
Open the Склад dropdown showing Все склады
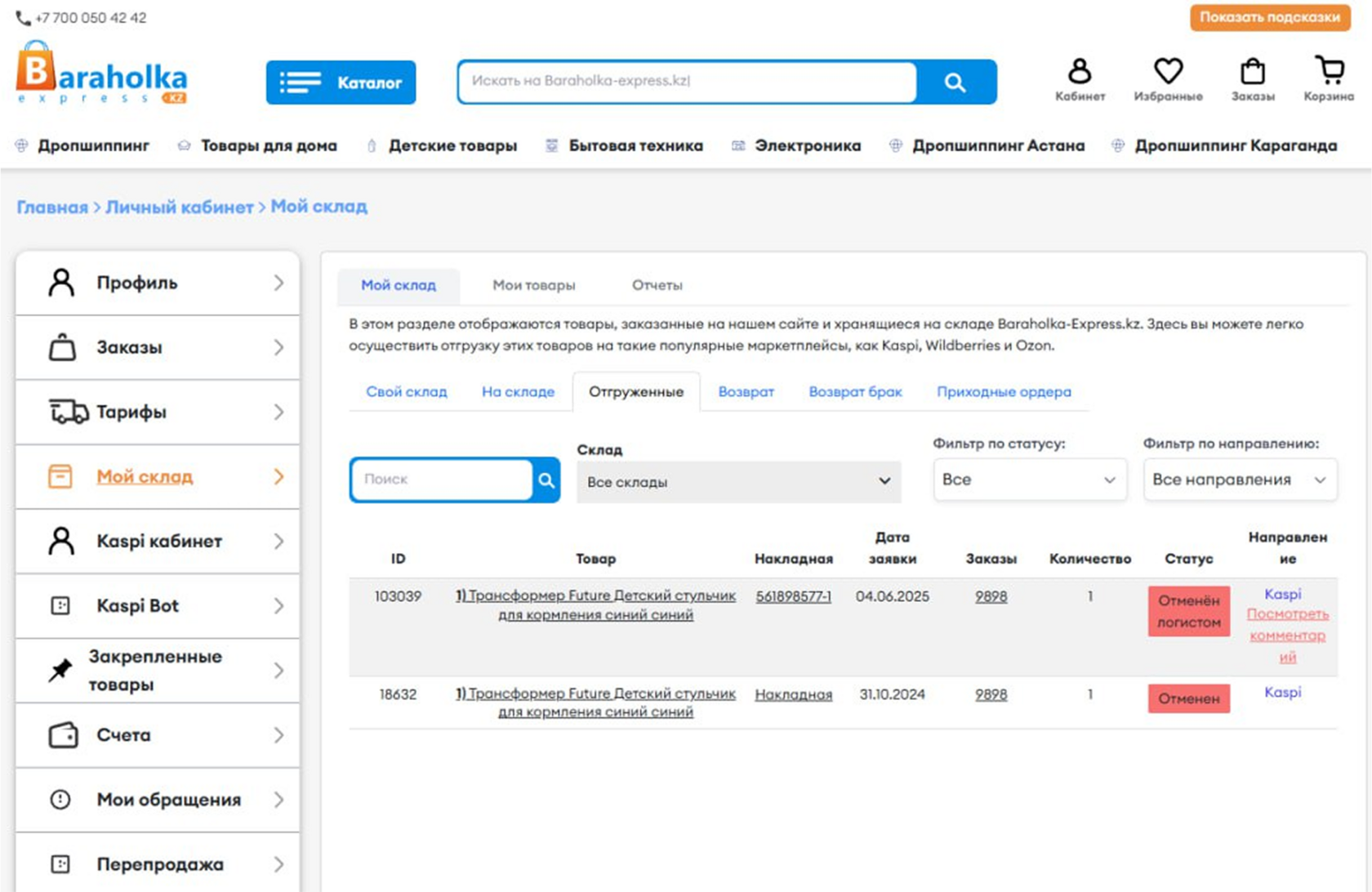(x=738, y=482)
